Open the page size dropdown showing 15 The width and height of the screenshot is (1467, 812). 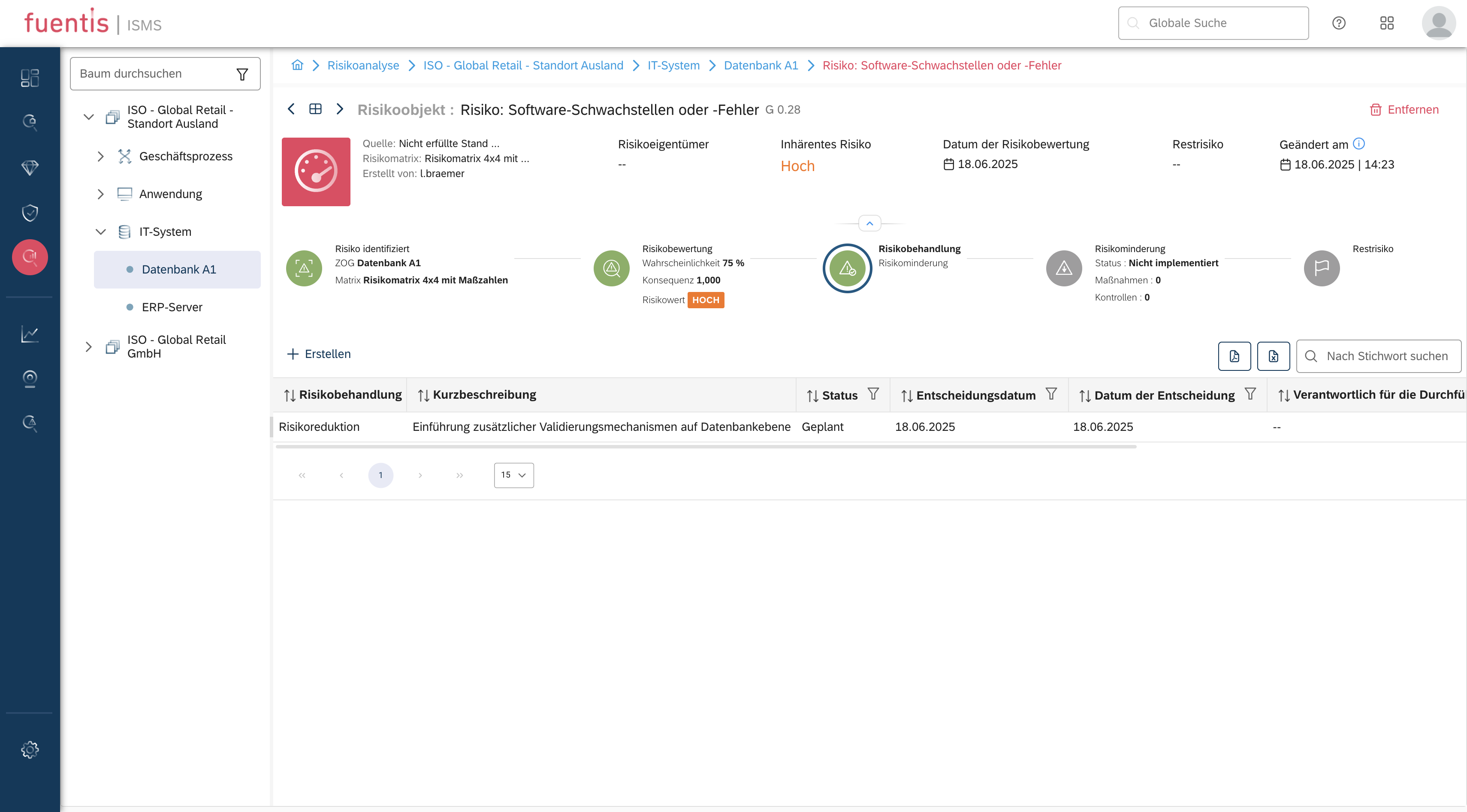[514, 475]
